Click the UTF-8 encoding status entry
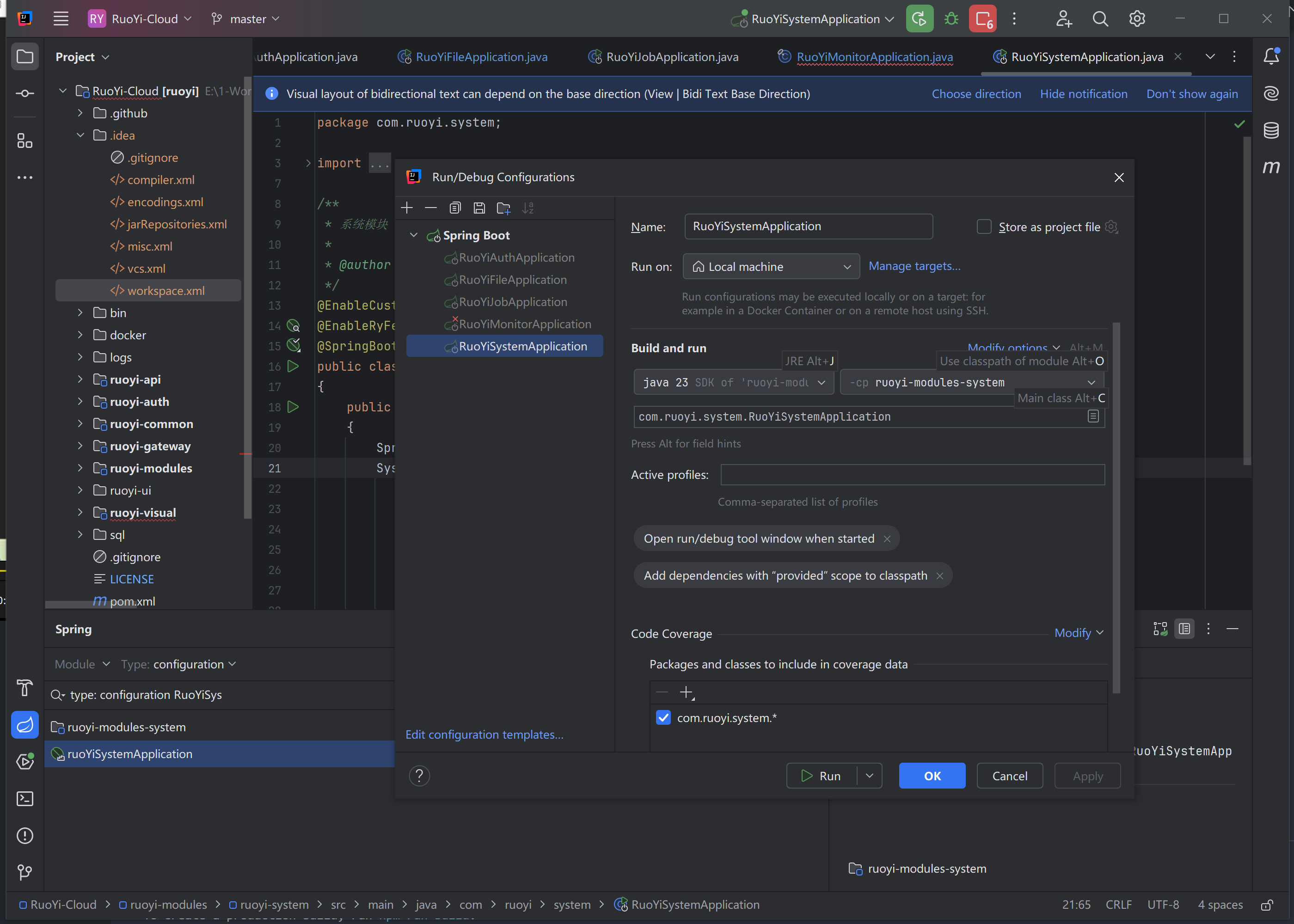 click(x=1163, y=905)
